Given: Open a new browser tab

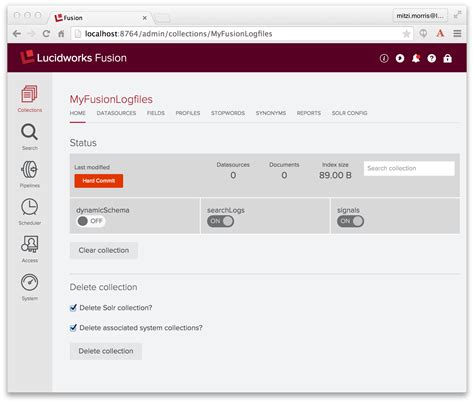Looking at the screenshot, I should pos(163,18).
